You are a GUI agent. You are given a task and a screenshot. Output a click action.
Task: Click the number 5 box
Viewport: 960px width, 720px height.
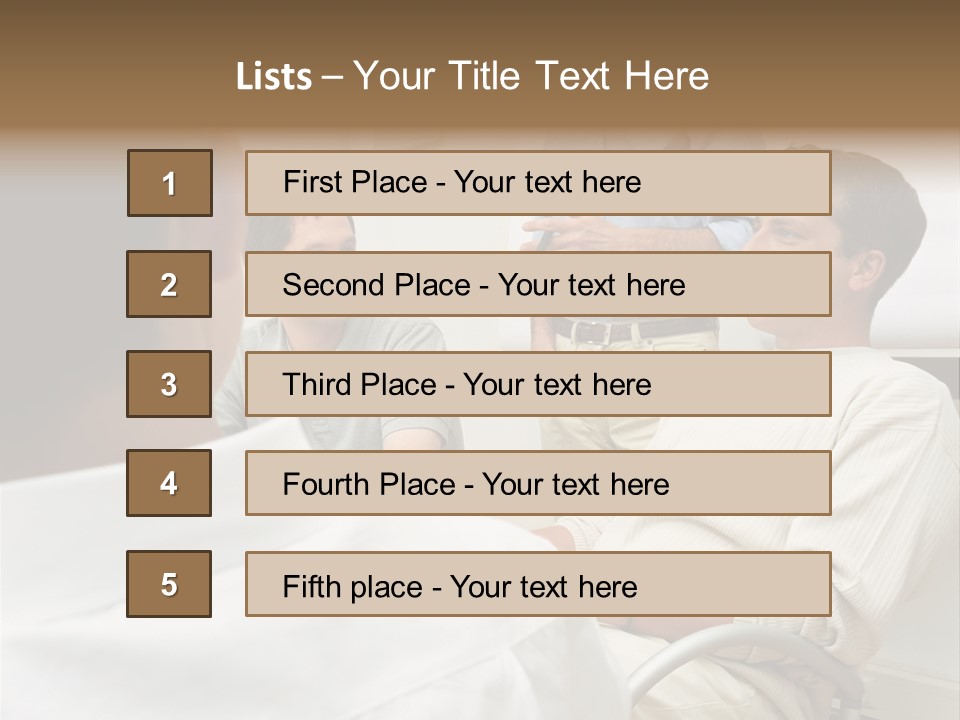(x=169, y=584)
